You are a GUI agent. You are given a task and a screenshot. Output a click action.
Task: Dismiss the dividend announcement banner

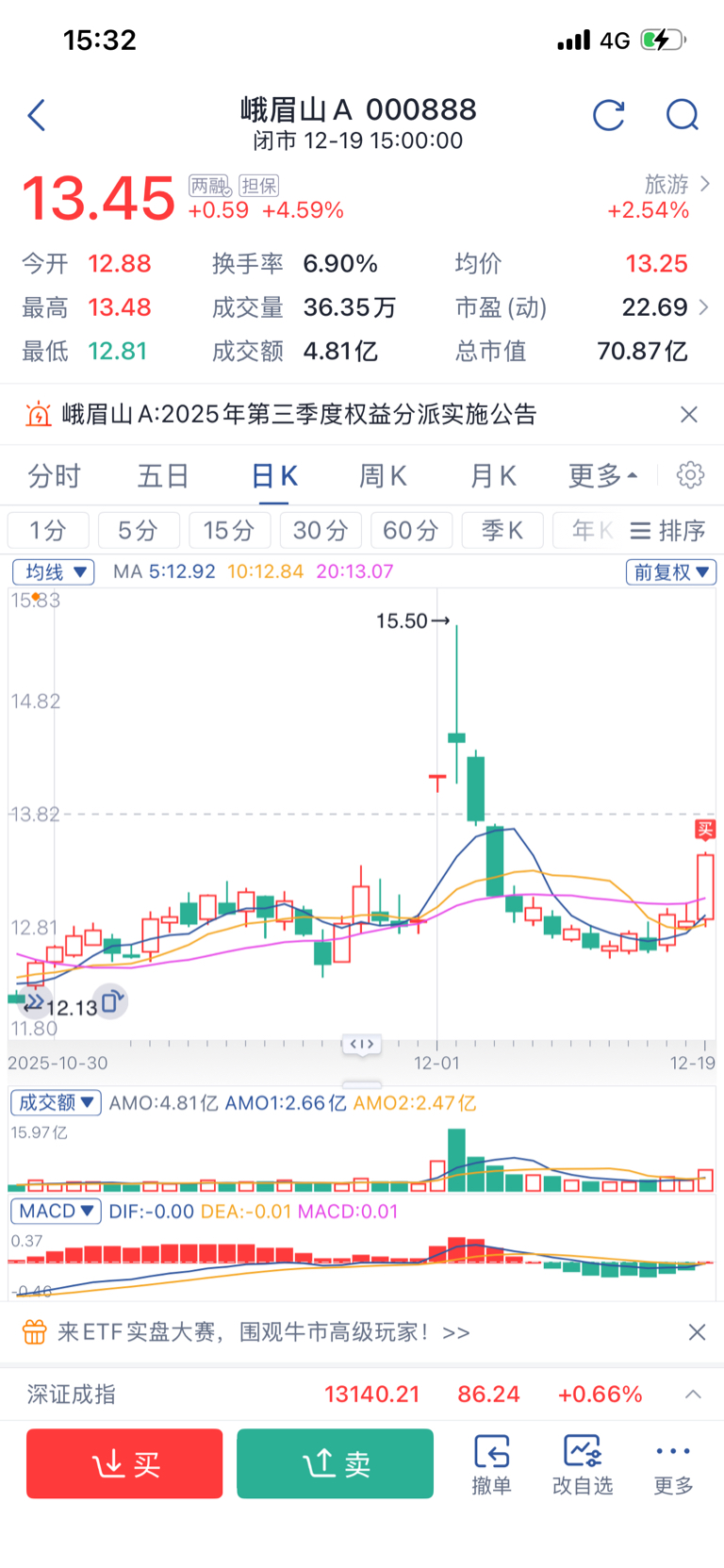click(689, 415)
